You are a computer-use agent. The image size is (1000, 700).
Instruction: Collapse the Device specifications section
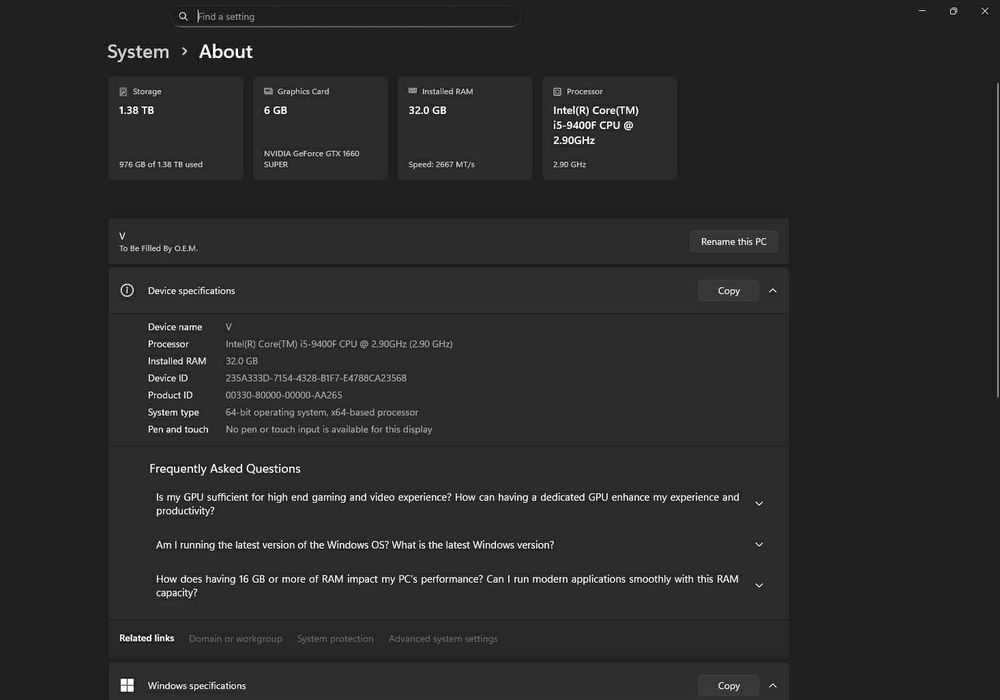773,291
